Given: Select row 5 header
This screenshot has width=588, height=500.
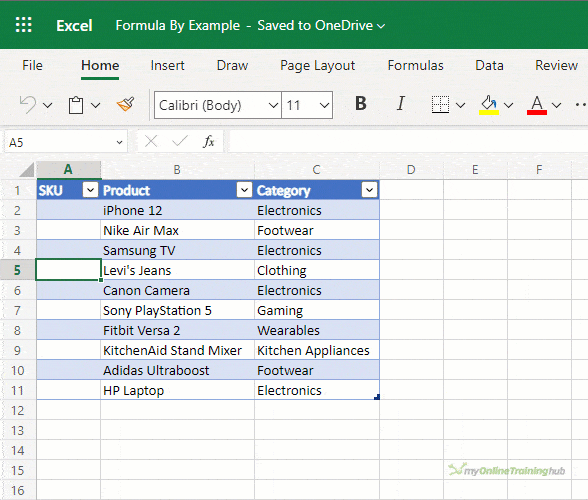Looking at the screenshot, I should tap(18, 270).
